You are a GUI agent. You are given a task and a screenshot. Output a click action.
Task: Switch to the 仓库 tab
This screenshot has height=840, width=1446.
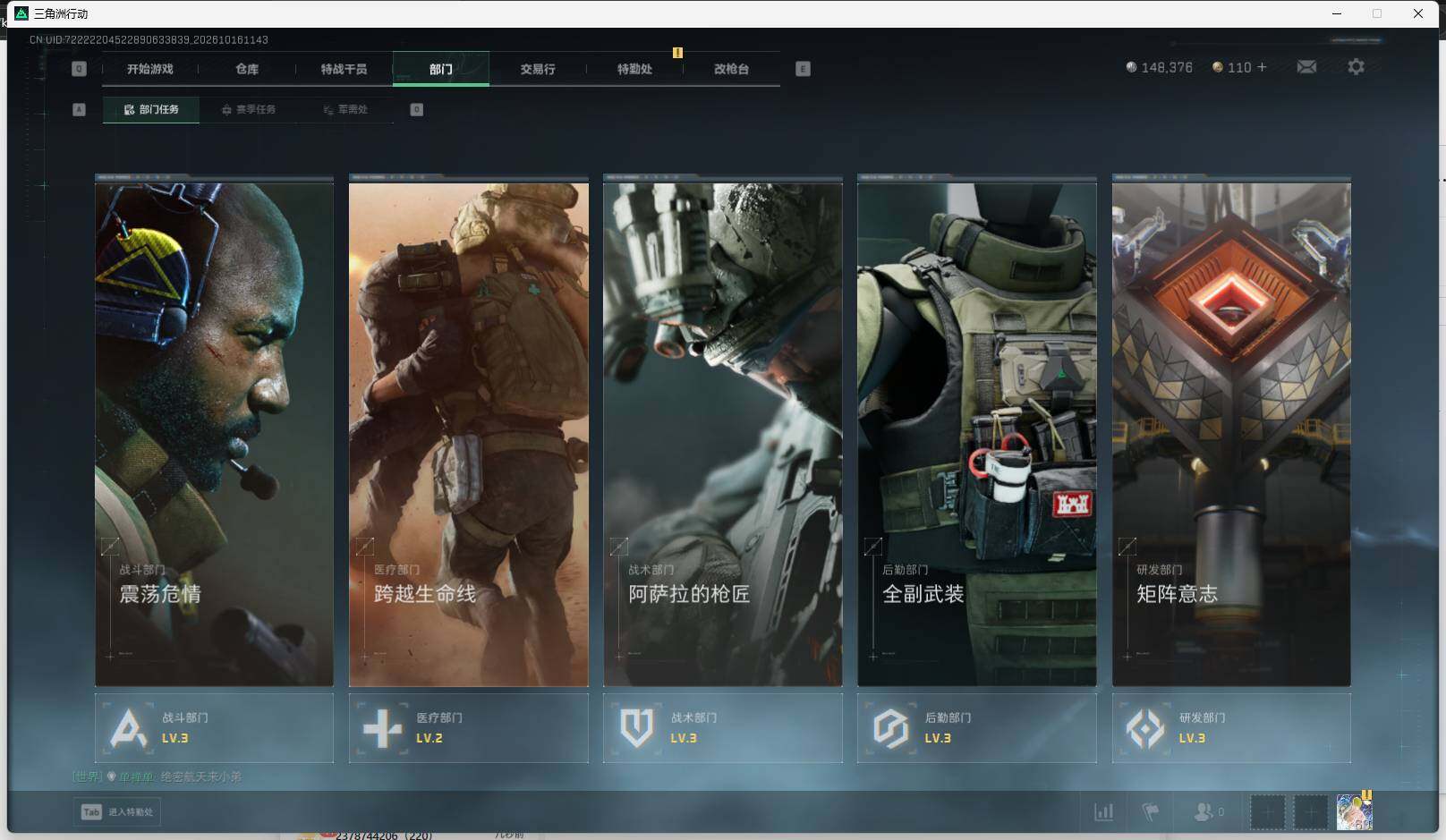(247, 69)
